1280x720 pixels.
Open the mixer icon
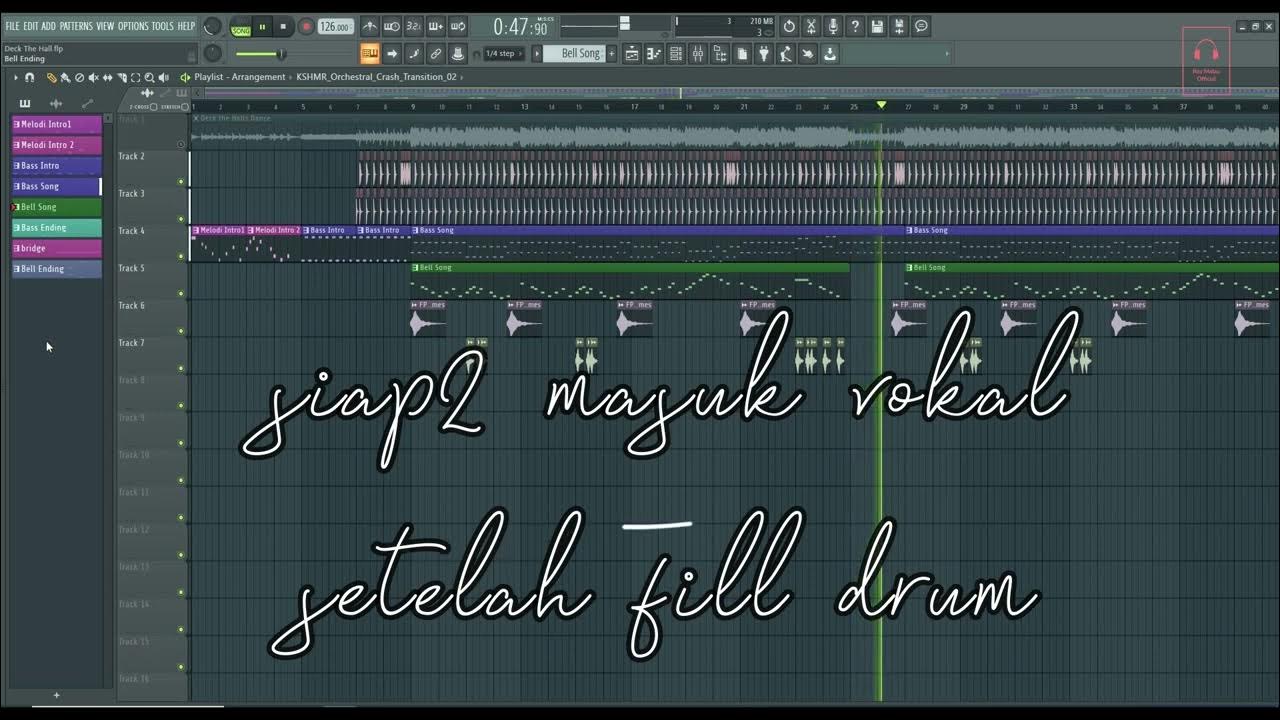[698, 54]
